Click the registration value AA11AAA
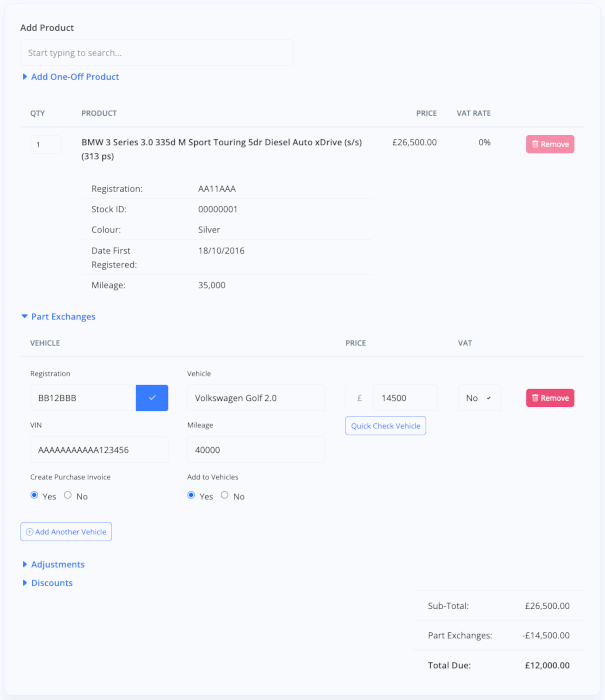The width and height of the screenshot is (605, 700). (217, 189)
